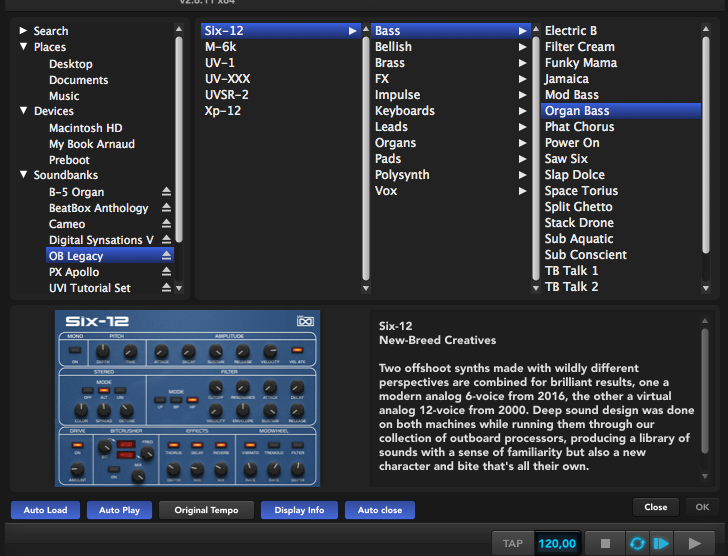Image resolution: width=728 pixels, height=556 pixels.
Task: Open the FX category submenu arrow
Action: (x=522, y=79)
